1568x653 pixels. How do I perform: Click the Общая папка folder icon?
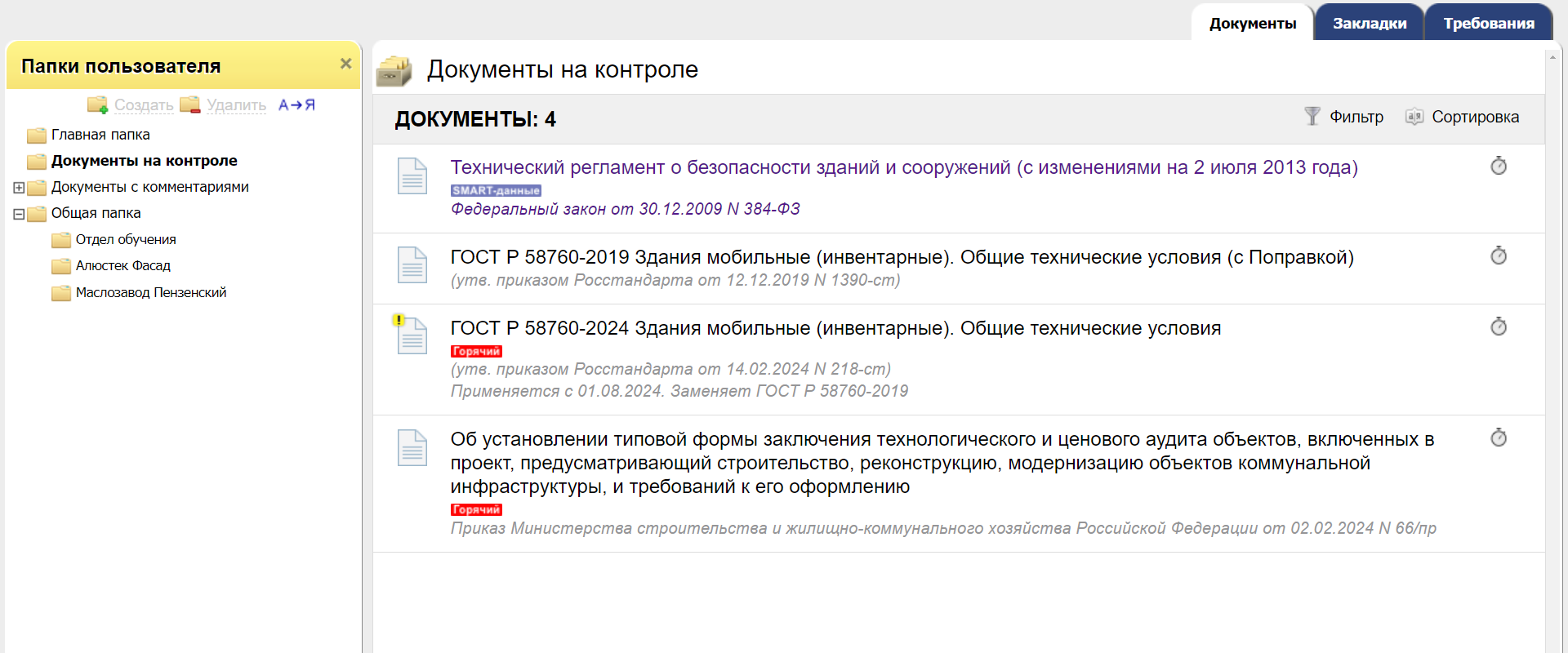pyautogui.click(x=37, y=214)
